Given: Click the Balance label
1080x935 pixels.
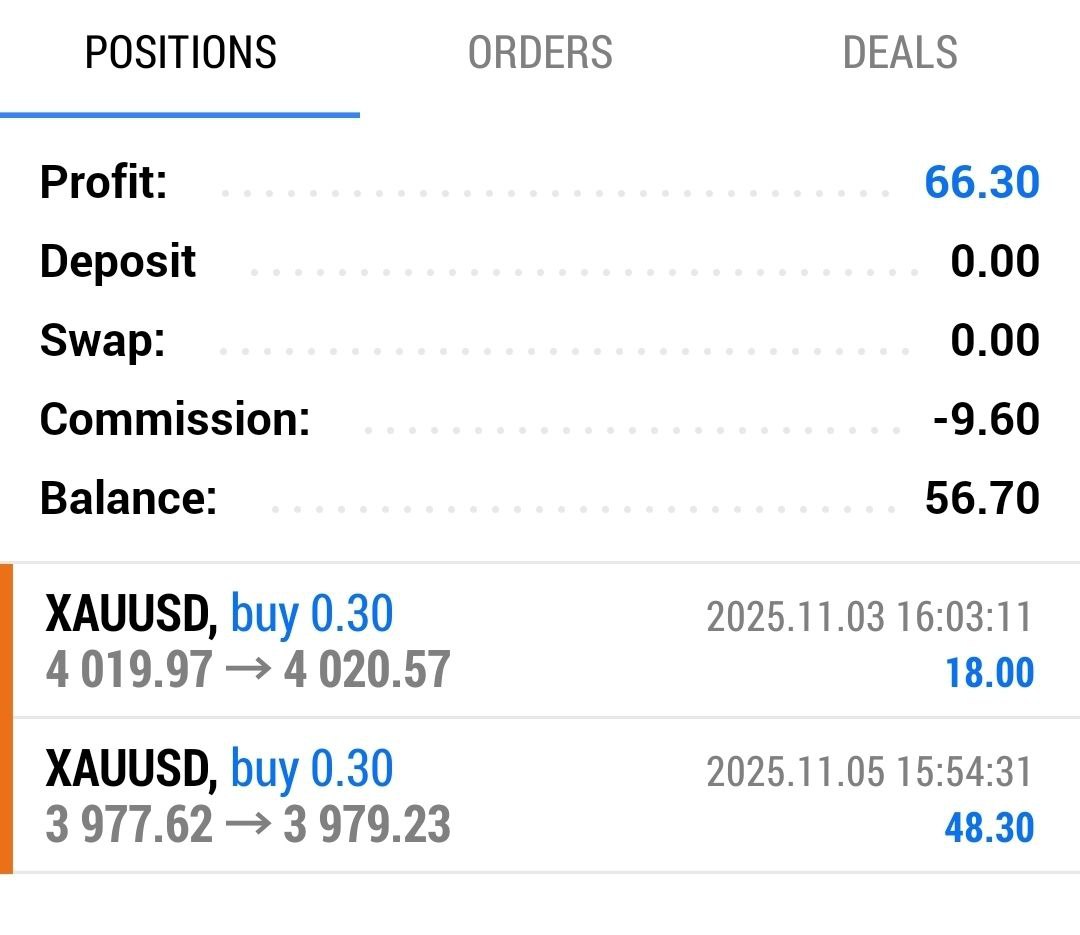Looking at the screenshot, I should 128,498.
